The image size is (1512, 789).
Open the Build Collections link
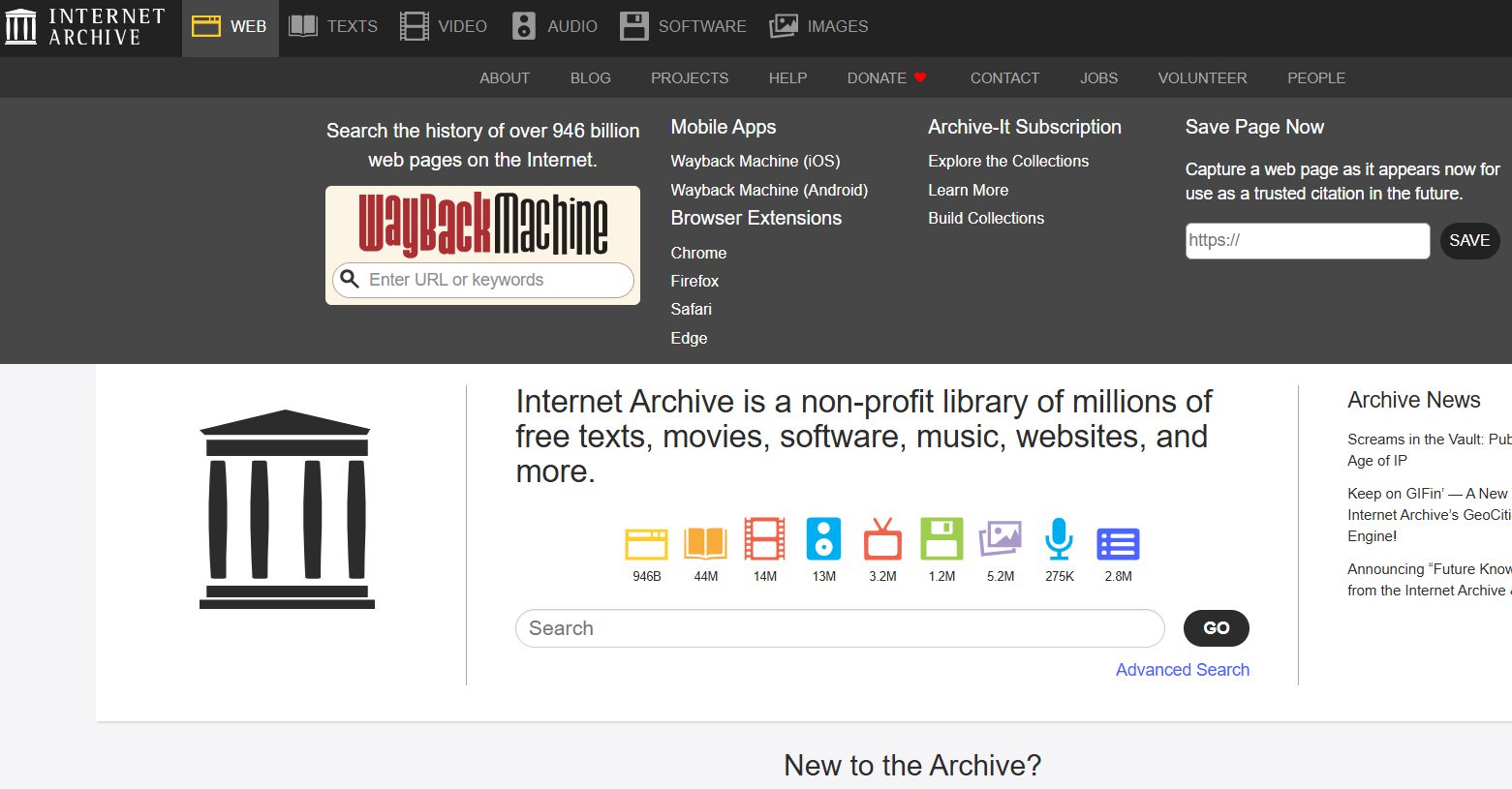[x=986, y=218]
